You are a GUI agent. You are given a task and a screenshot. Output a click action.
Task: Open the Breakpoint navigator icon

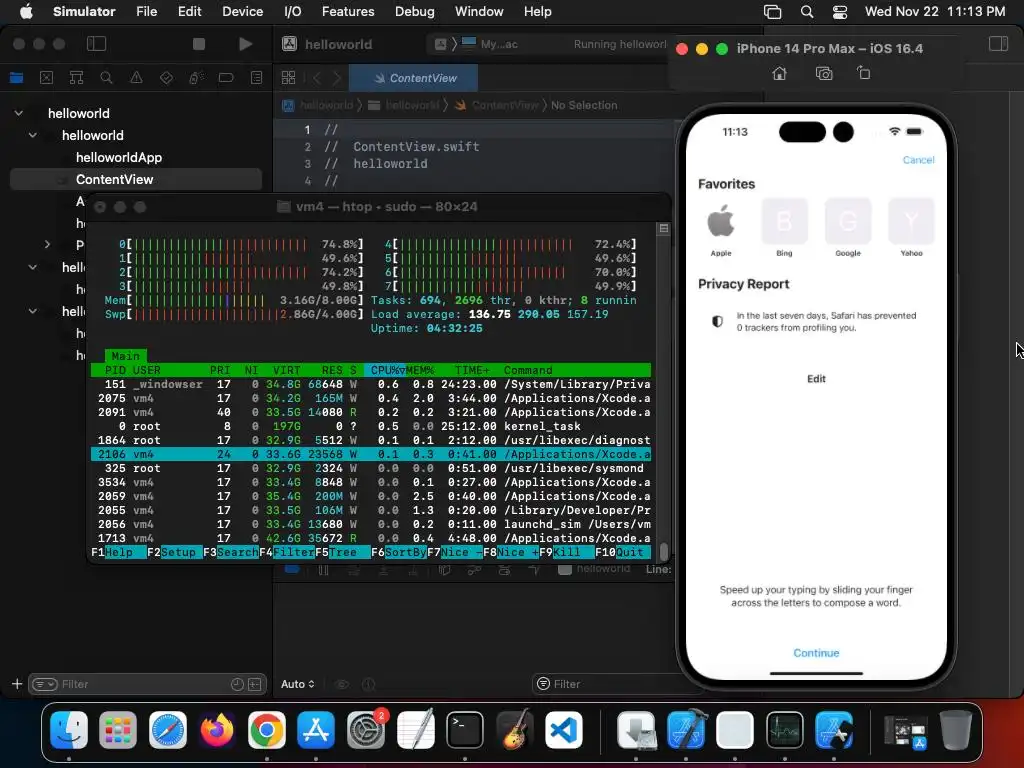click(x=226, y=78)
